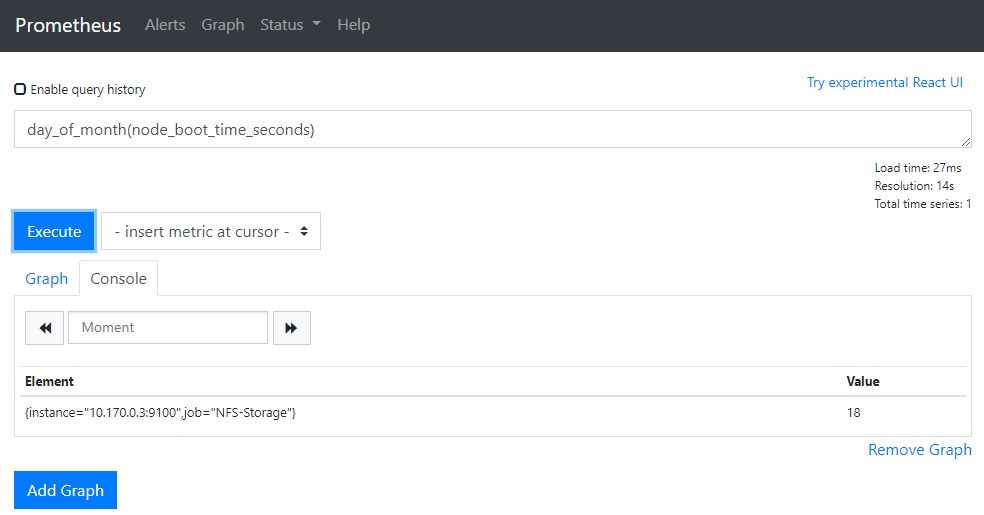This screenshot has width=984, height=515.
Task: Click the result value 18
Action: 853,412
